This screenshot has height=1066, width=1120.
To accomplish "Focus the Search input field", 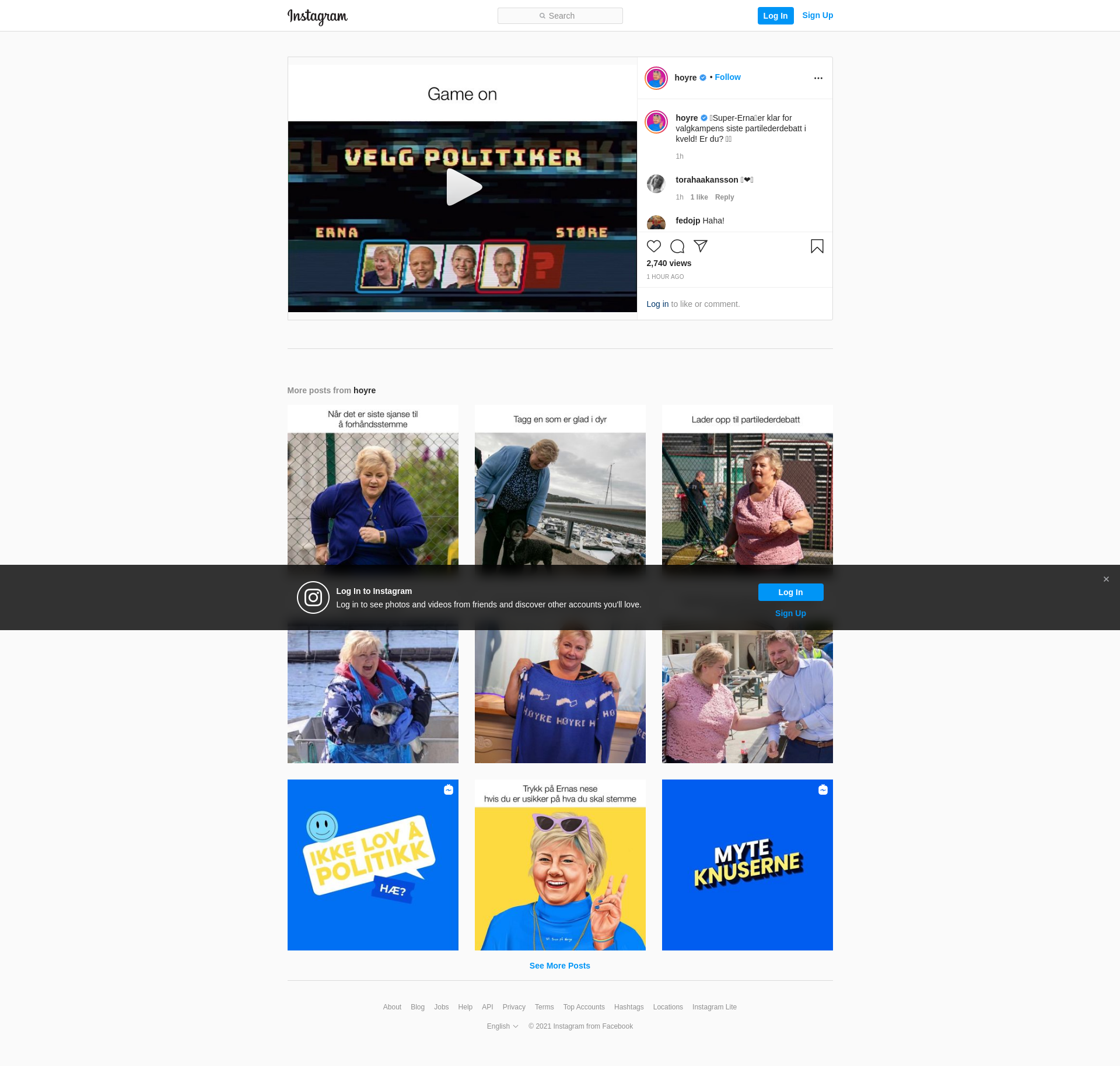I will click(560, 16).
